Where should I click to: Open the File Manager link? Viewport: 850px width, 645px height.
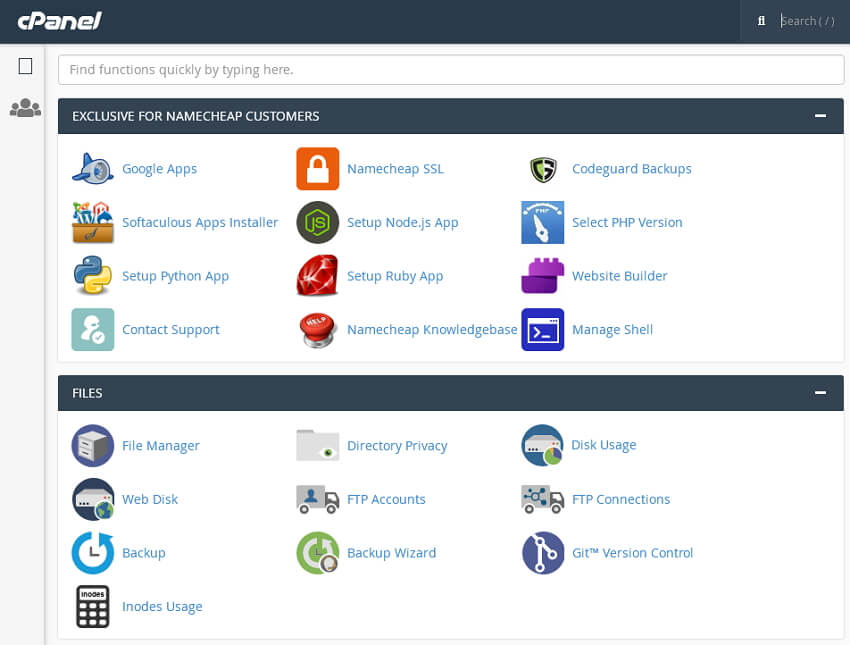[160, 446]
